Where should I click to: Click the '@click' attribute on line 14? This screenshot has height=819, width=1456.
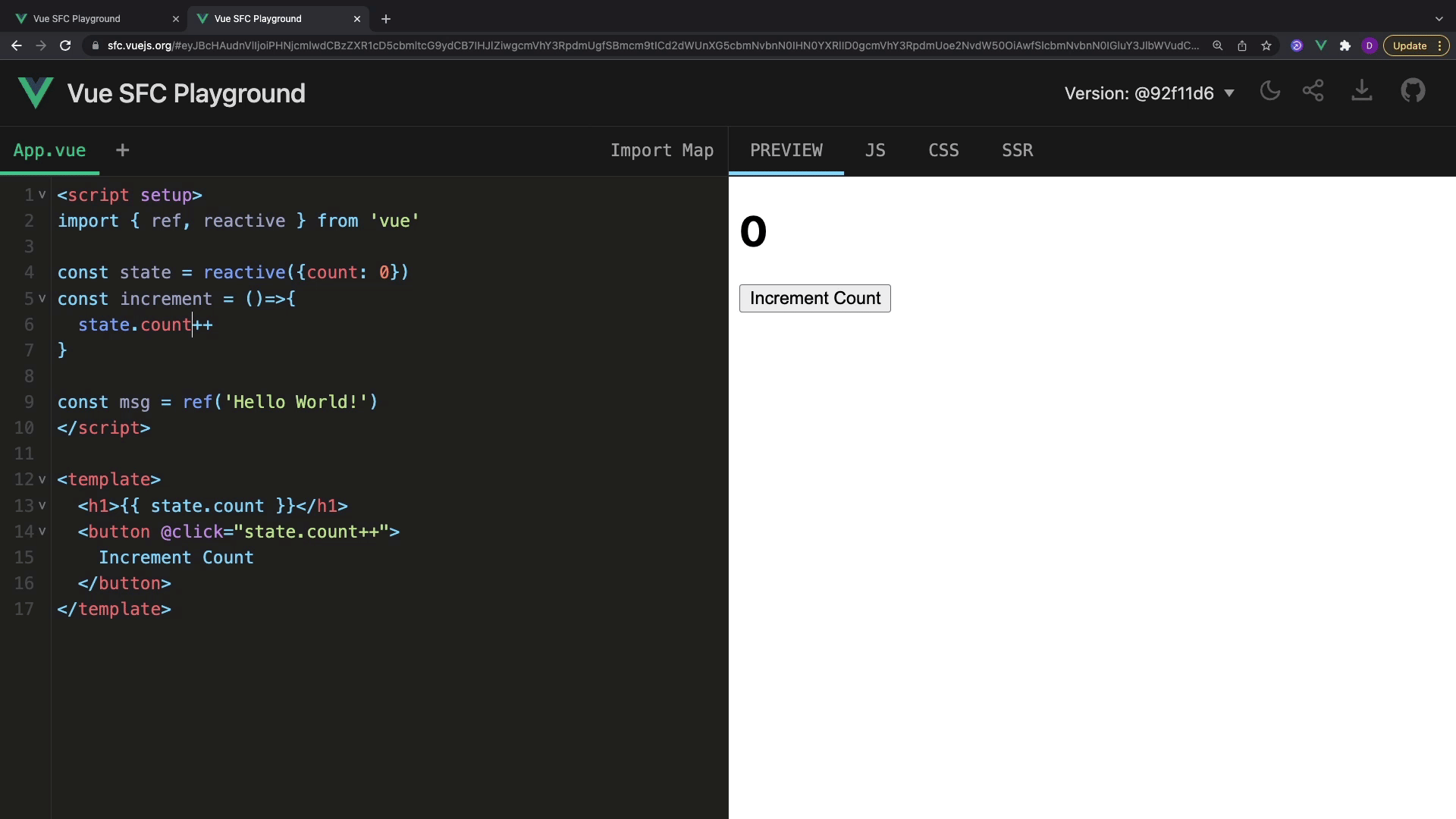[x=192, y=532]
